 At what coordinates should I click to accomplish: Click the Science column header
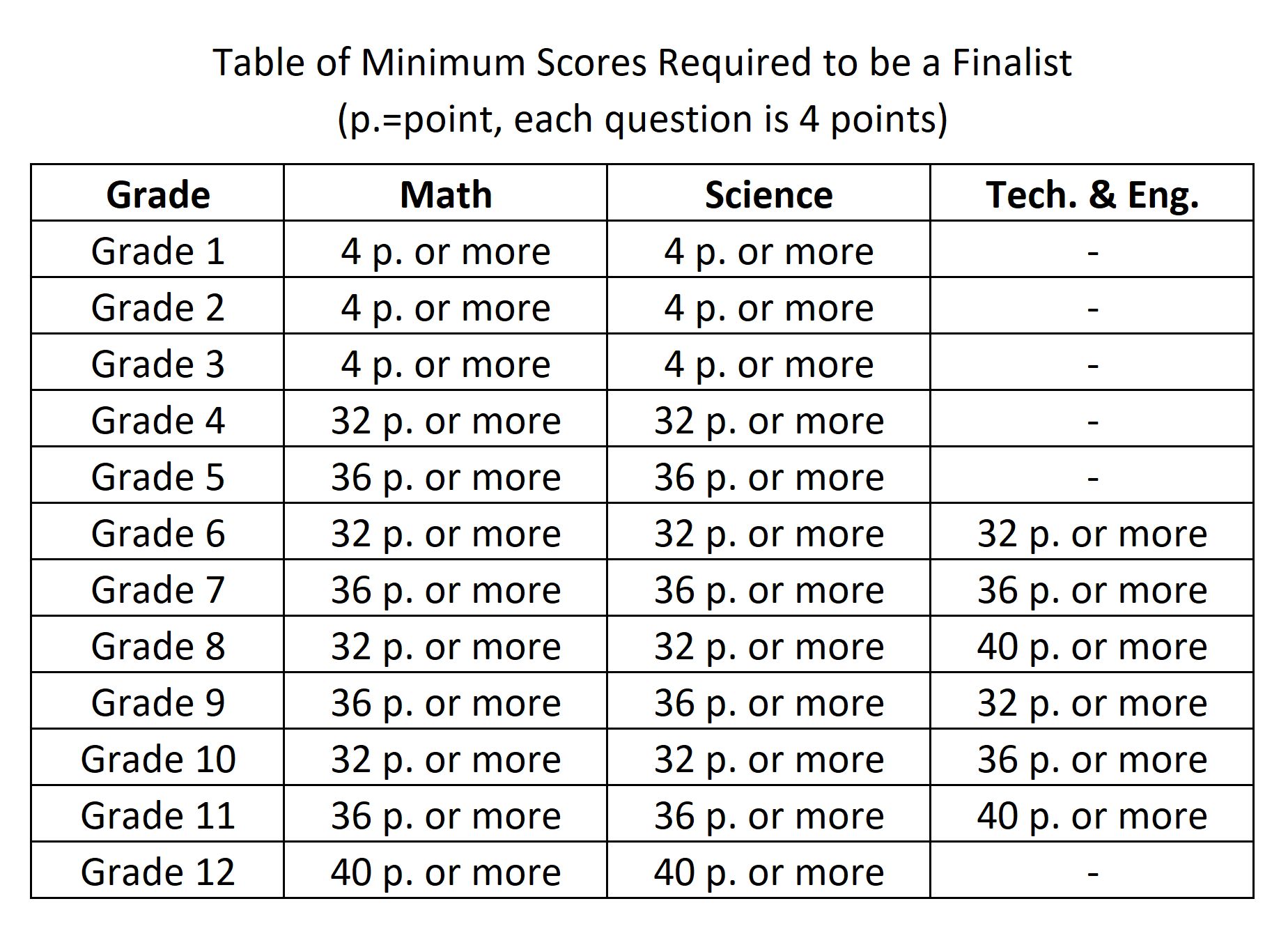[768, 194]
